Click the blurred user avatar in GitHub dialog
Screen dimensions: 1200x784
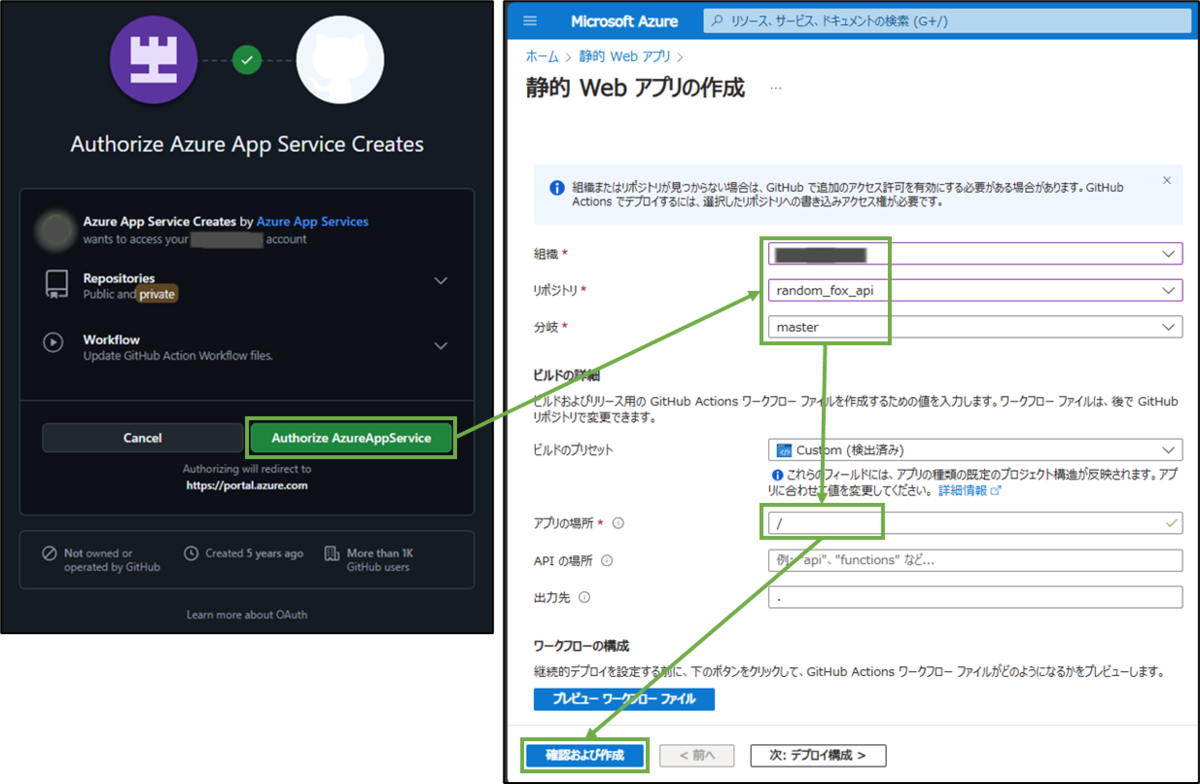56,230
